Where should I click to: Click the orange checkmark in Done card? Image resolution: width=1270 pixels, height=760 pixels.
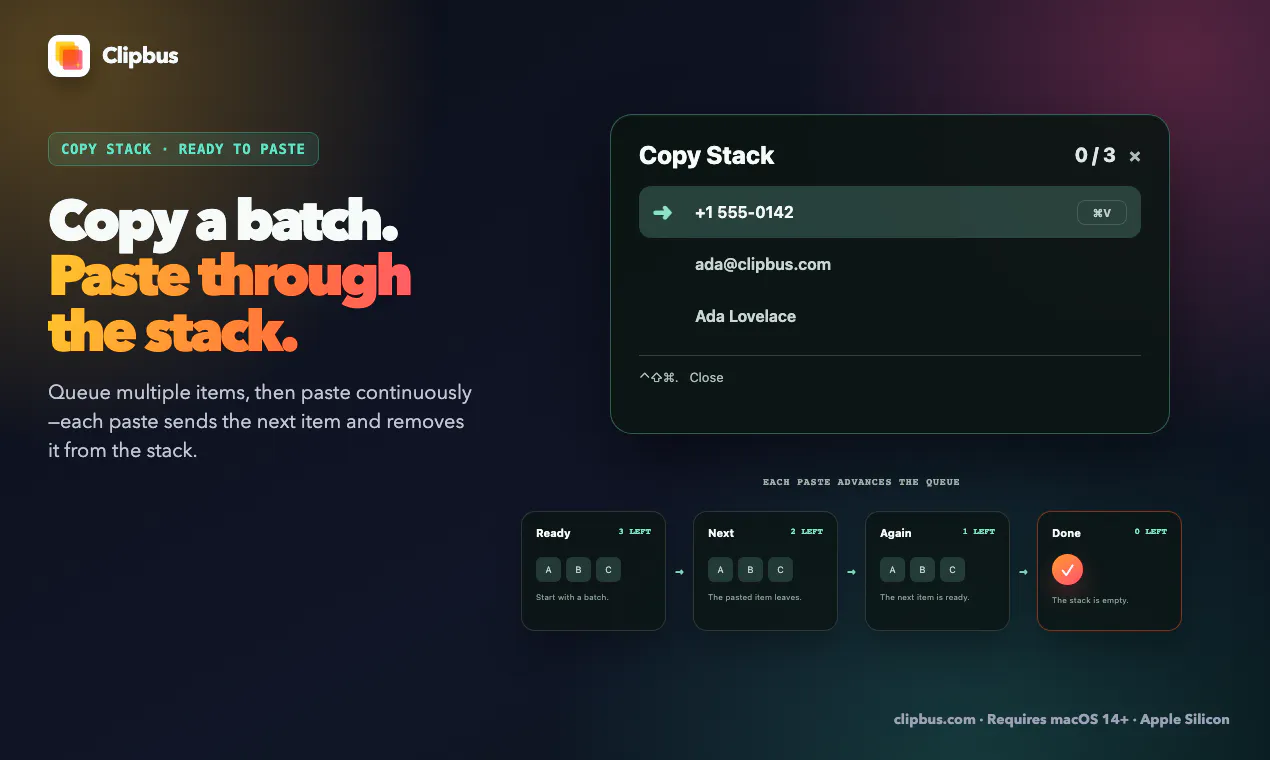1067,570
